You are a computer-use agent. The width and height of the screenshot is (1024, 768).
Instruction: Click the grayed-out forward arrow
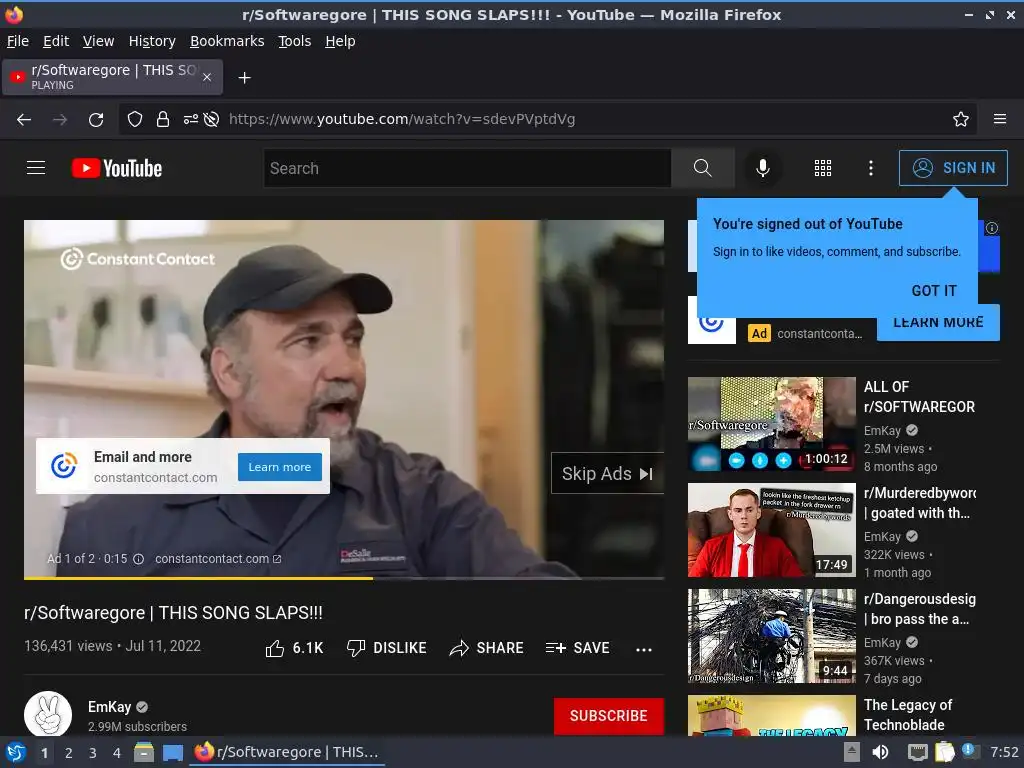pos(60,120)
